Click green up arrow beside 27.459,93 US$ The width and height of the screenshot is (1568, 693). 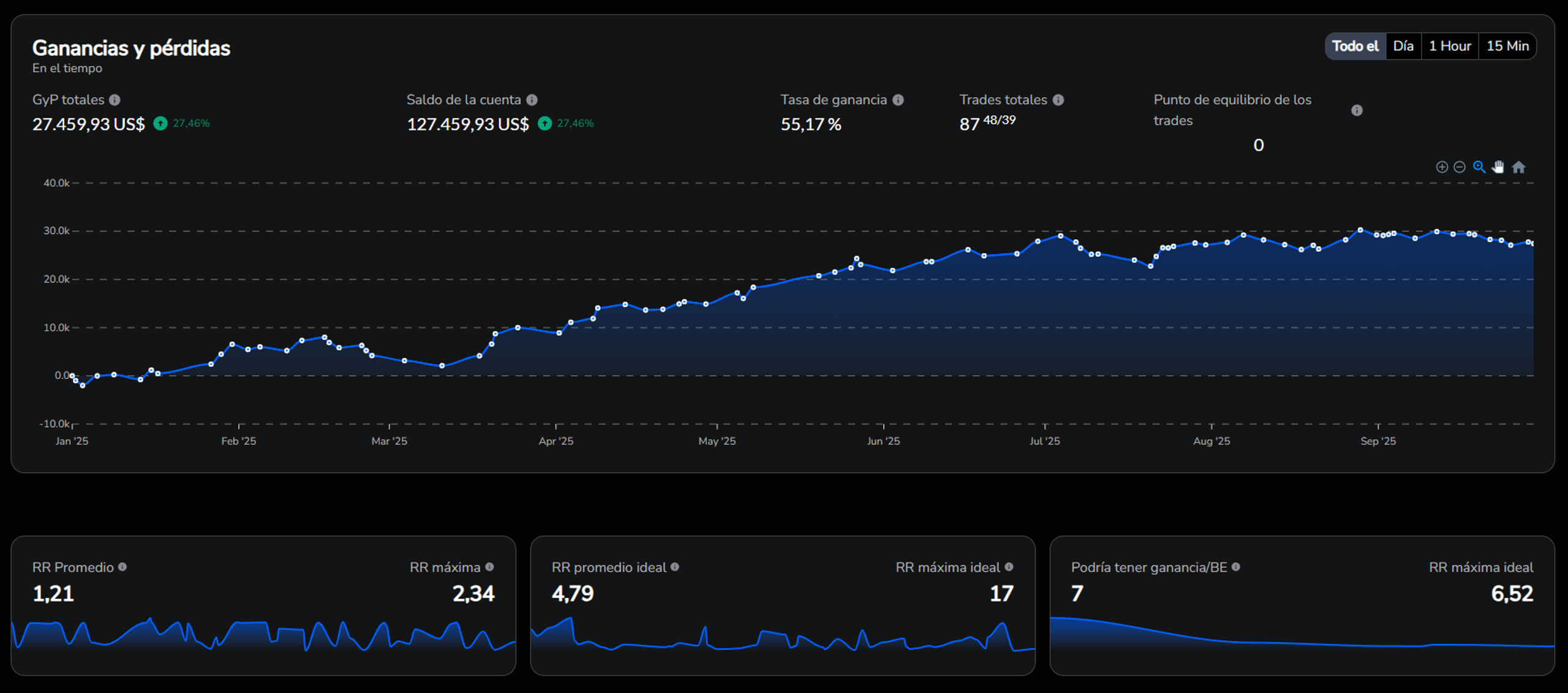[x=160, y=124]
